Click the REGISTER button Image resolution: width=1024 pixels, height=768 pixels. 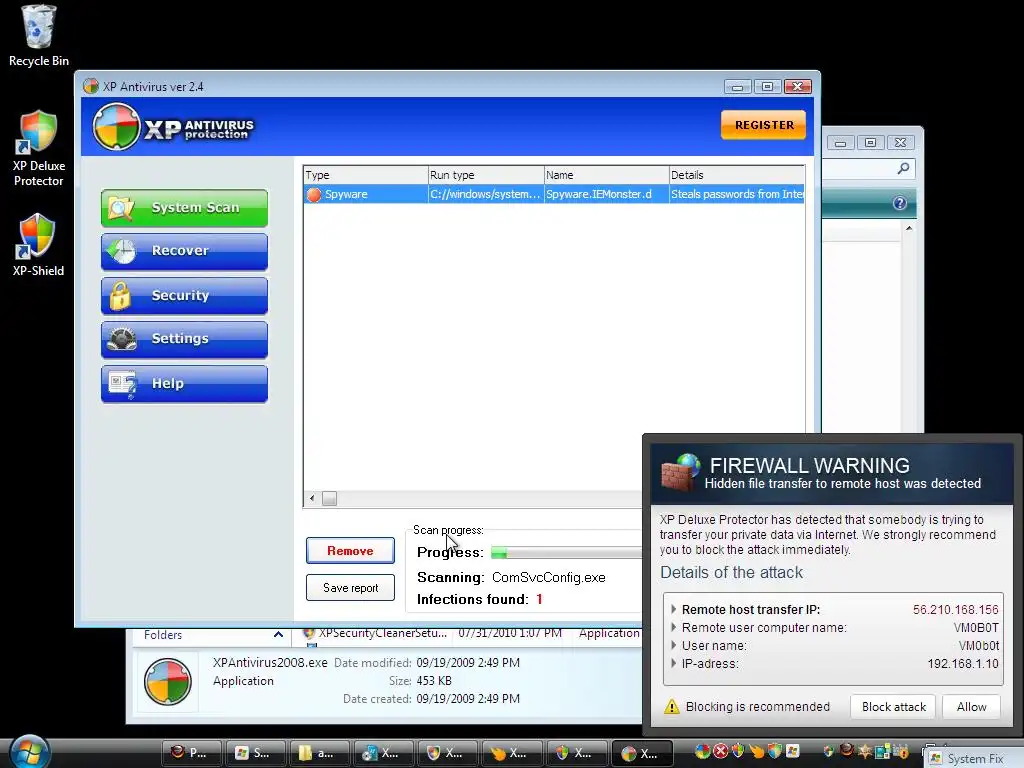coord(763,125)
